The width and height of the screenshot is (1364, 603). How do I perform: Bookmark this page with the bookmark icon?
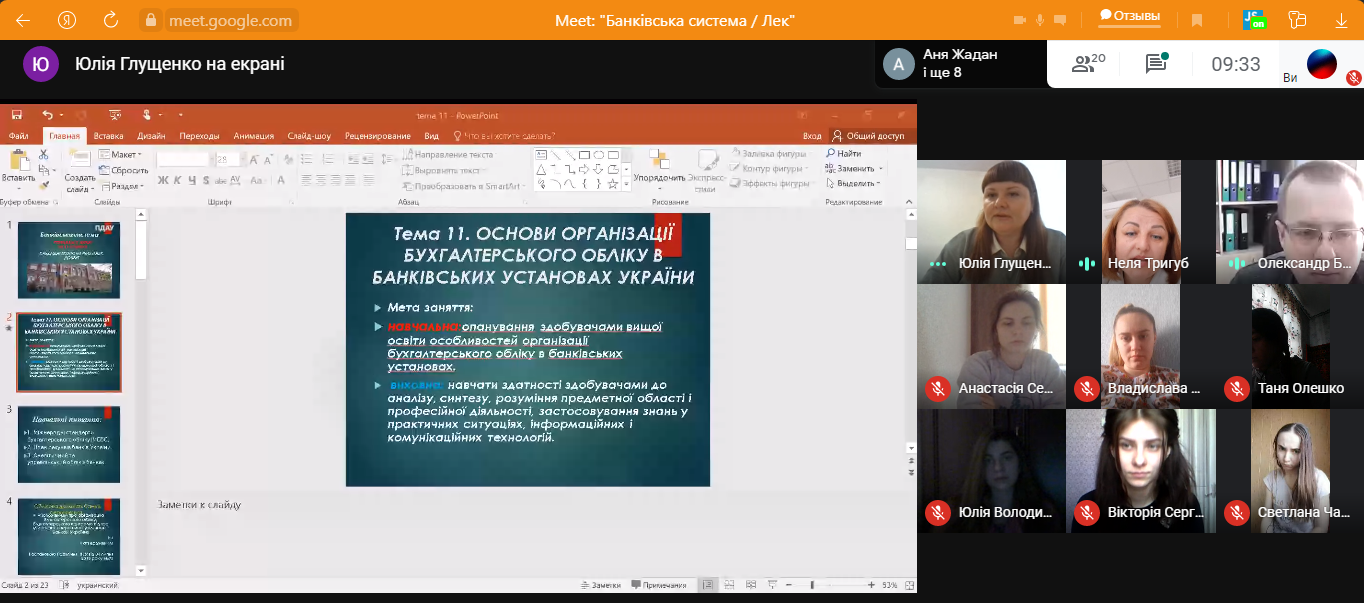coord(1196,20)
